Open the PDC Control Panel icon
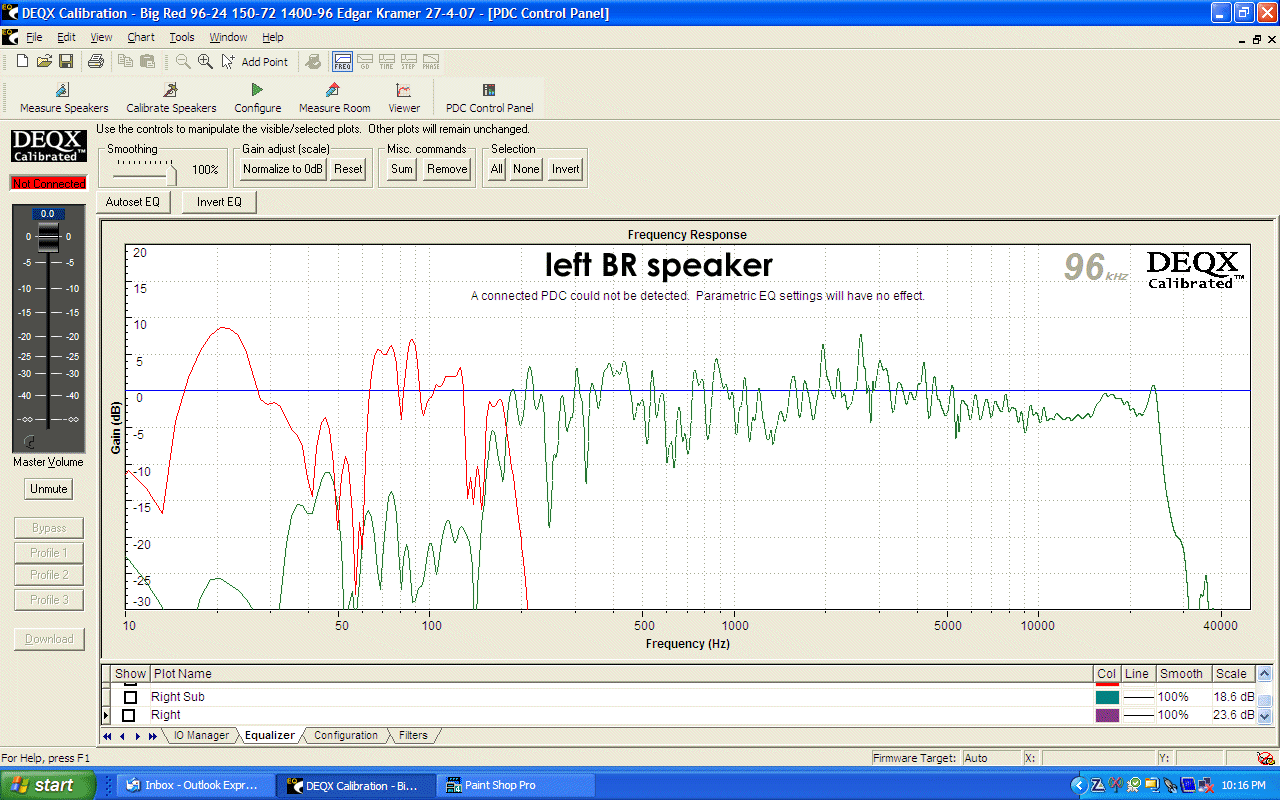 489,97
